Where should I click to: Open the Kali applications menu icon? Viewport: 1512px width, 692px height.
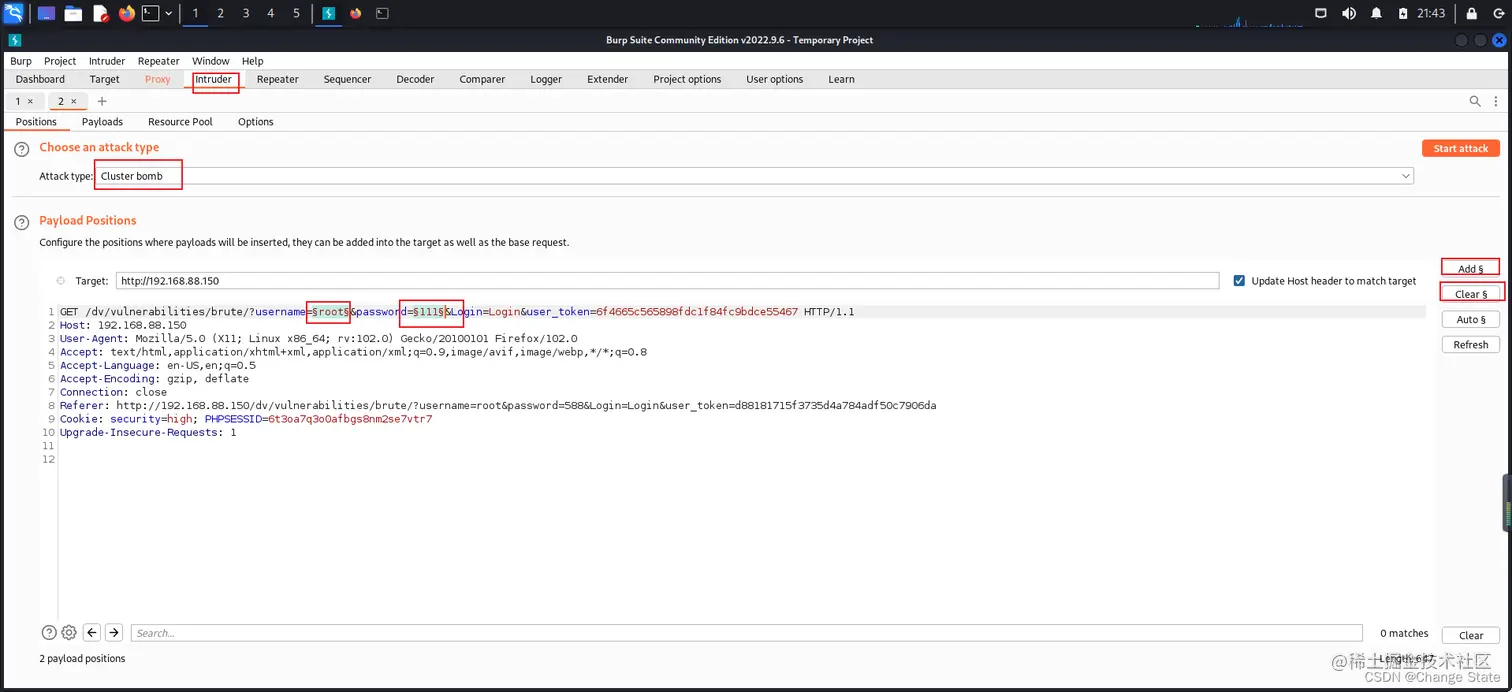14,13
